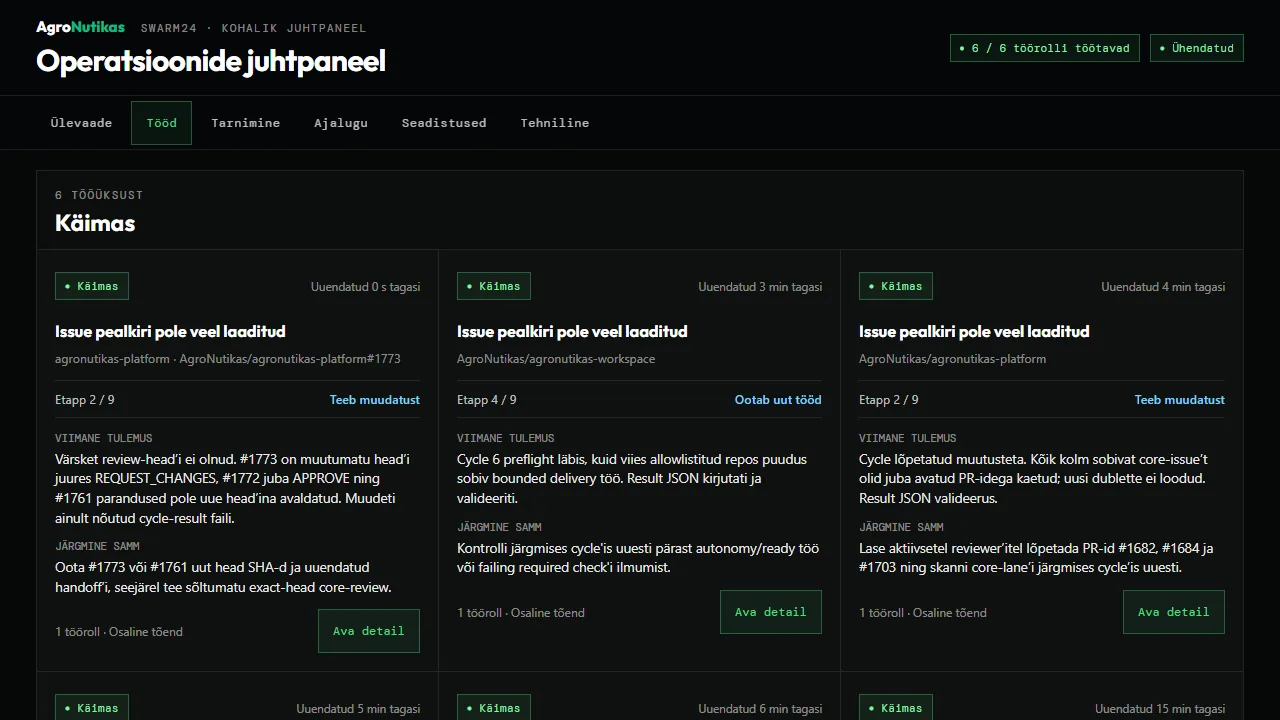
Task: Click next-step text starting 'Oota #1773 või #1761'
Action: pyautogui.click(x=223, y=577)
